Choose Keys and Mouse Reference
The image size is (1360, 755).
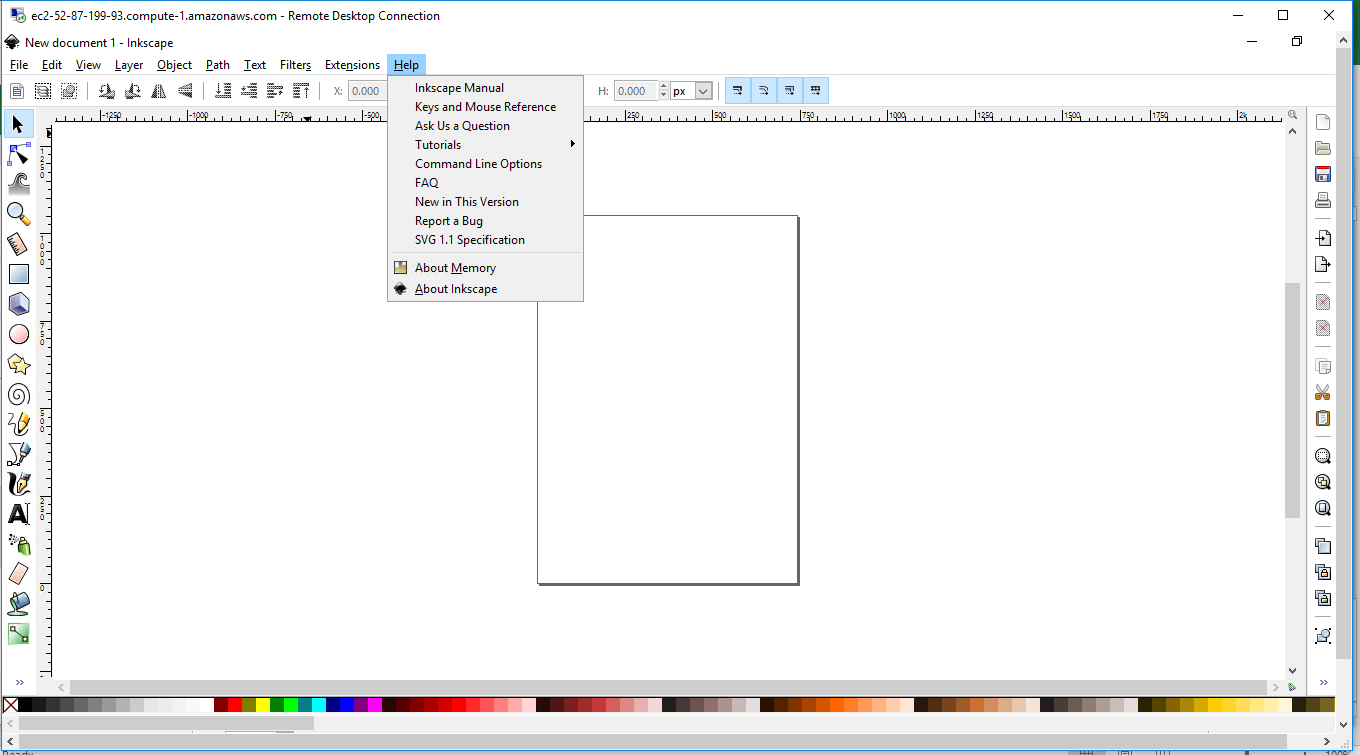(485, 107)
